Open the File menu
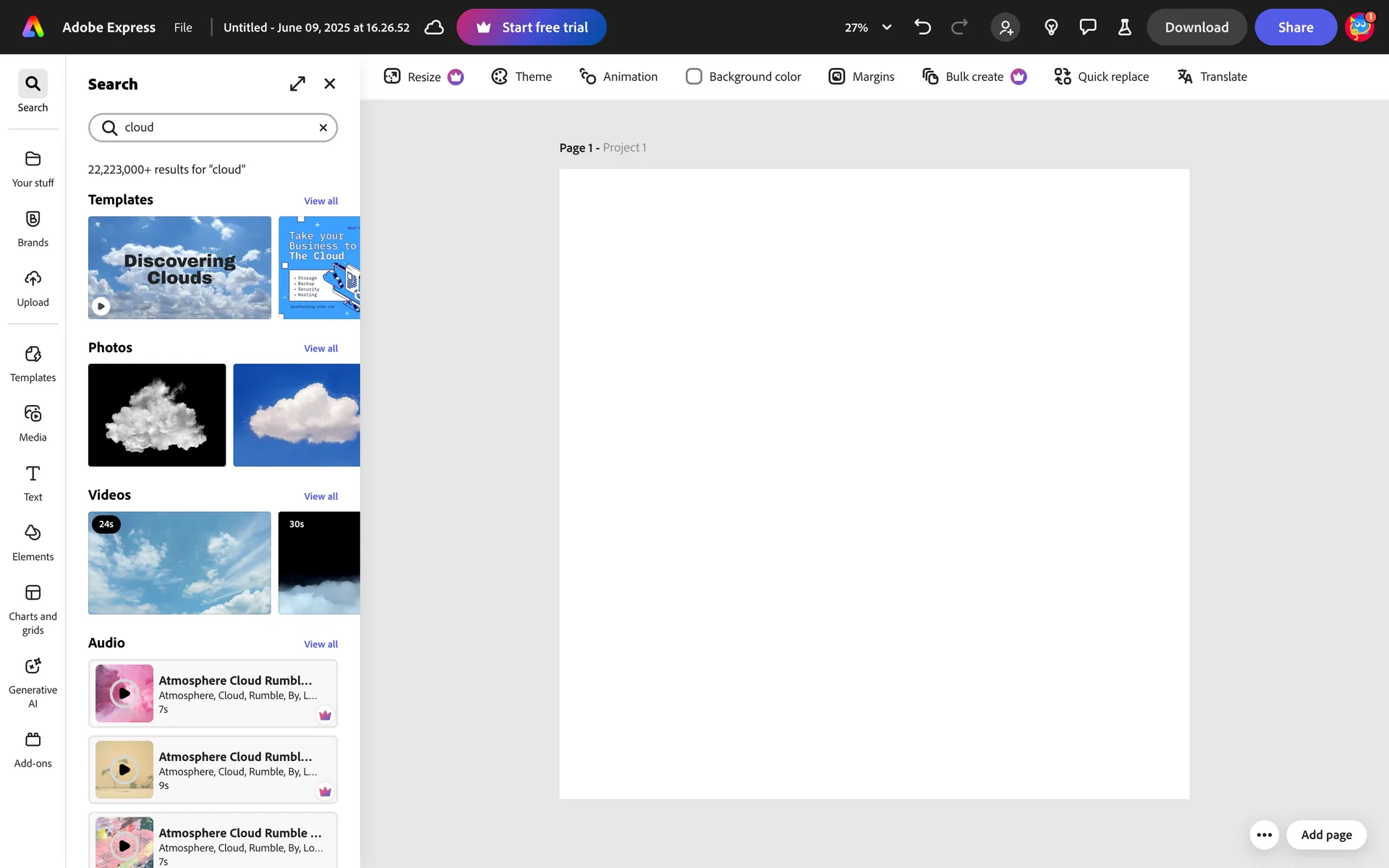This screenshot has height=868, width=1389. pyautogui.click(x=183, y=27)
